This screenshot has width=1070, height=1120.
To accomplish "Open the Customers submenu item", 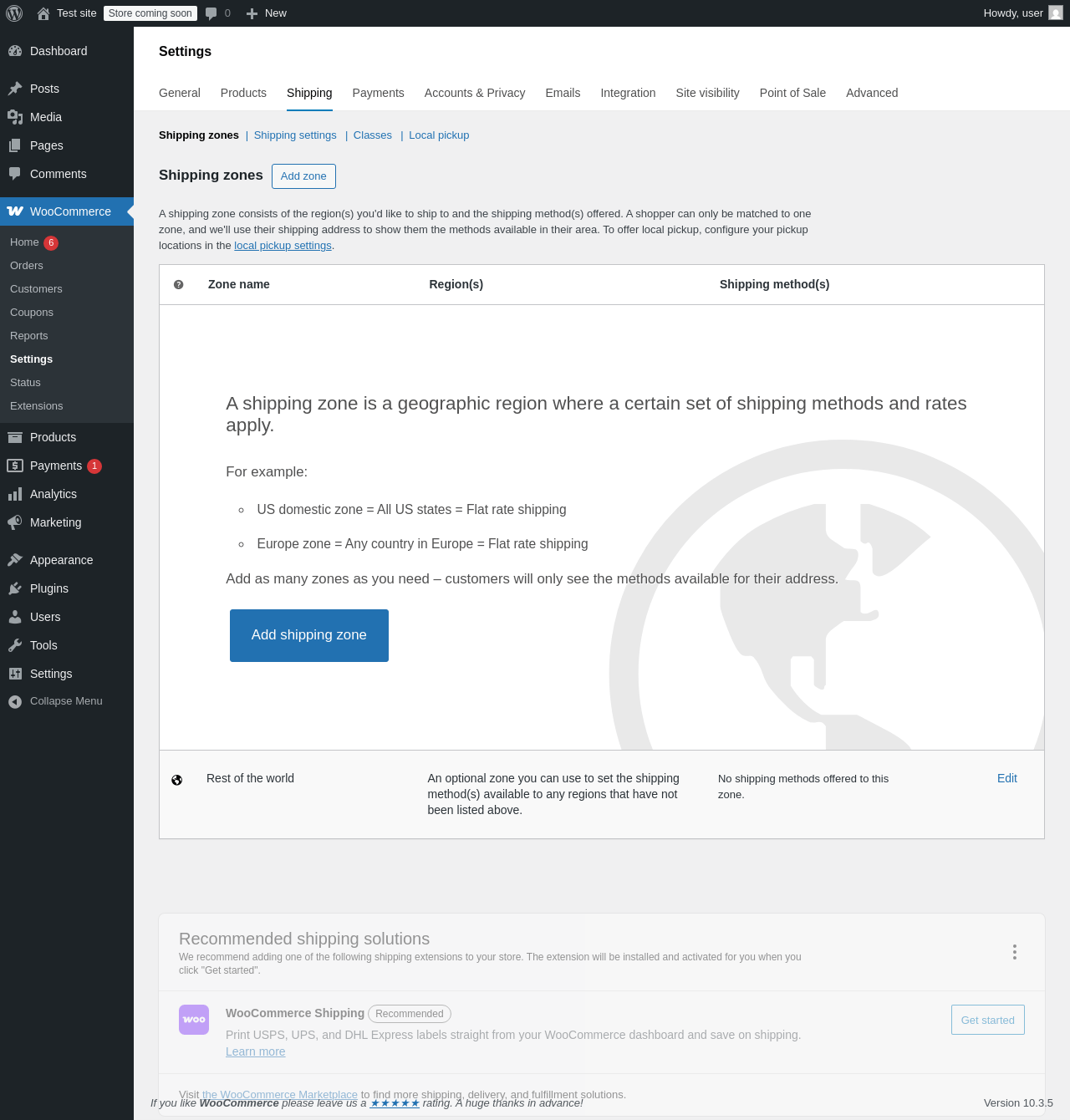I will pyautogui.click(x=36, y=289).
